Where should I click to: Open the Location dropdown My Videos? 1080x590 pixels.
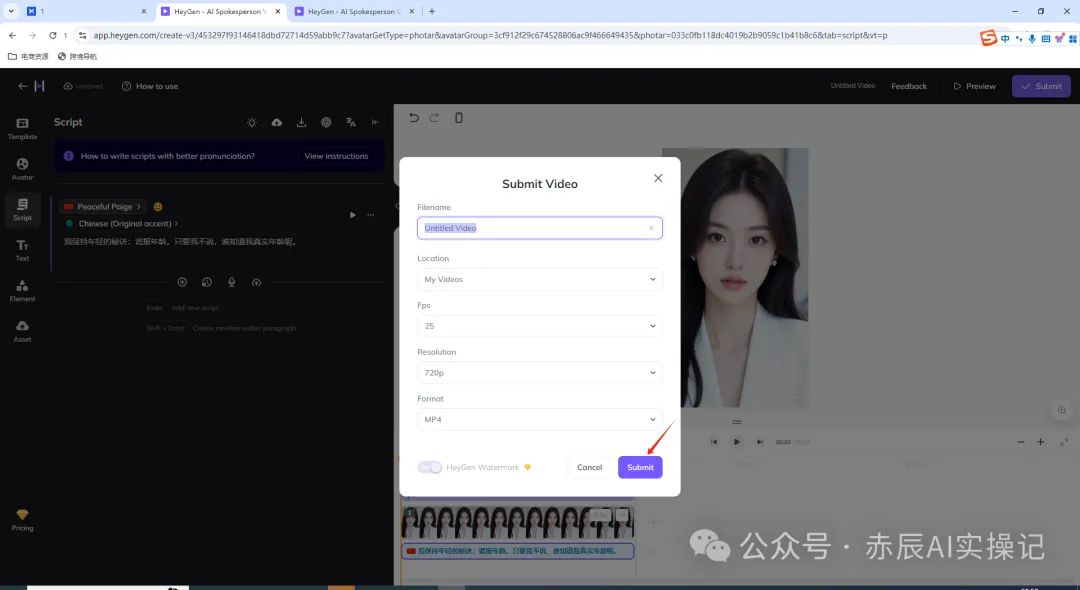(x=539, y=280)
